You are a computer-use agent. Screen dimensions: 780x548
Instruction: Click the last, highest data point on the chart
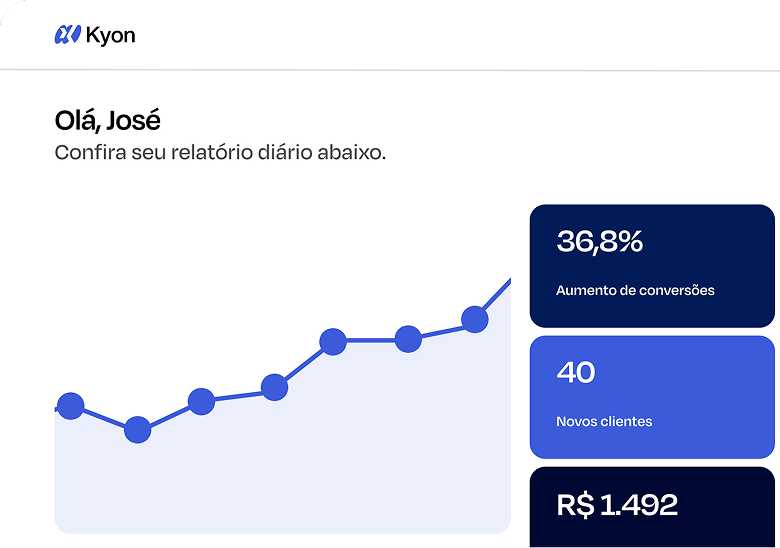click(474, 320)
